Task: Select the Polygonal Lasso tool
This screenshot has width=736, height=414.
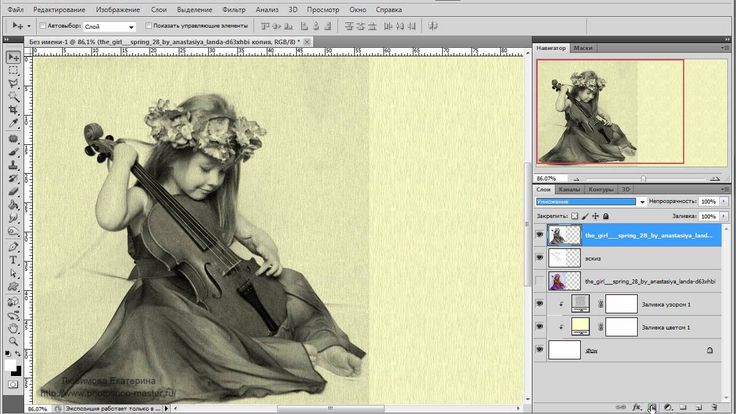Action: point(13,84)
